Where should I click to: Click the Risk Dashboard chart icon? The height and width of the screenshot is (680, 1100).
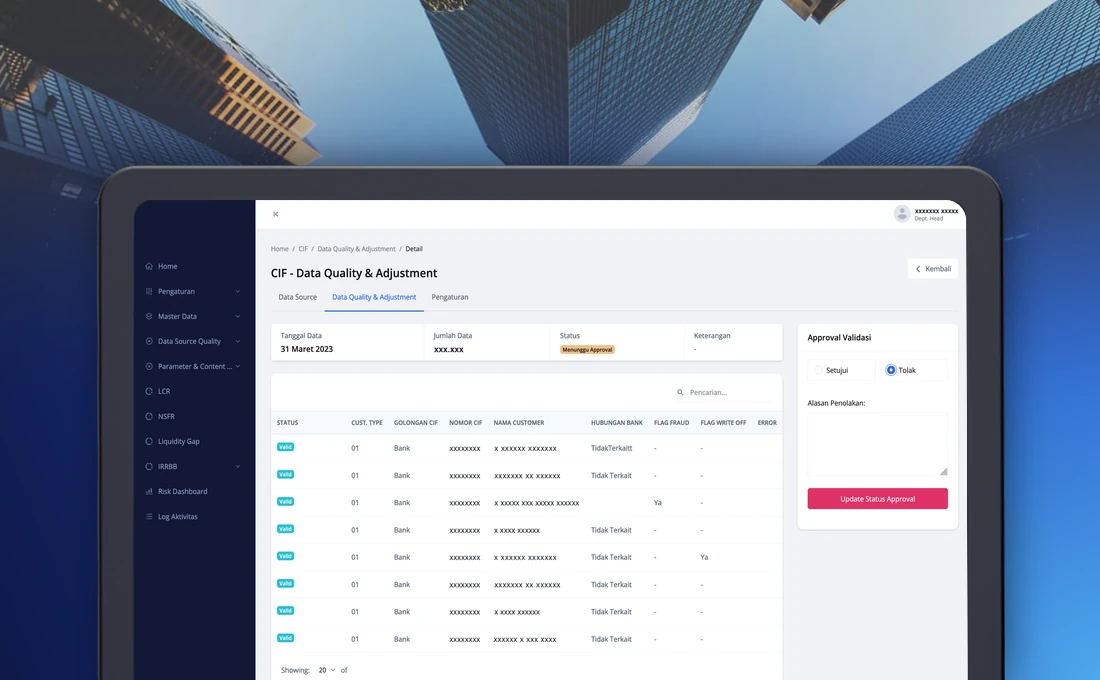(x=149, y=491)
